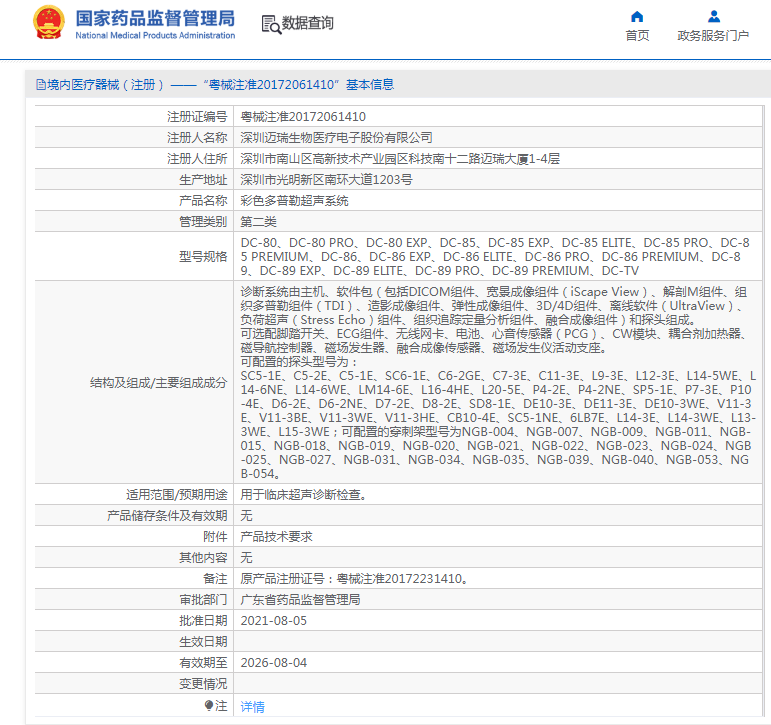Click the 注册人名称 label

pyautogui.click(x=197, y=138)
